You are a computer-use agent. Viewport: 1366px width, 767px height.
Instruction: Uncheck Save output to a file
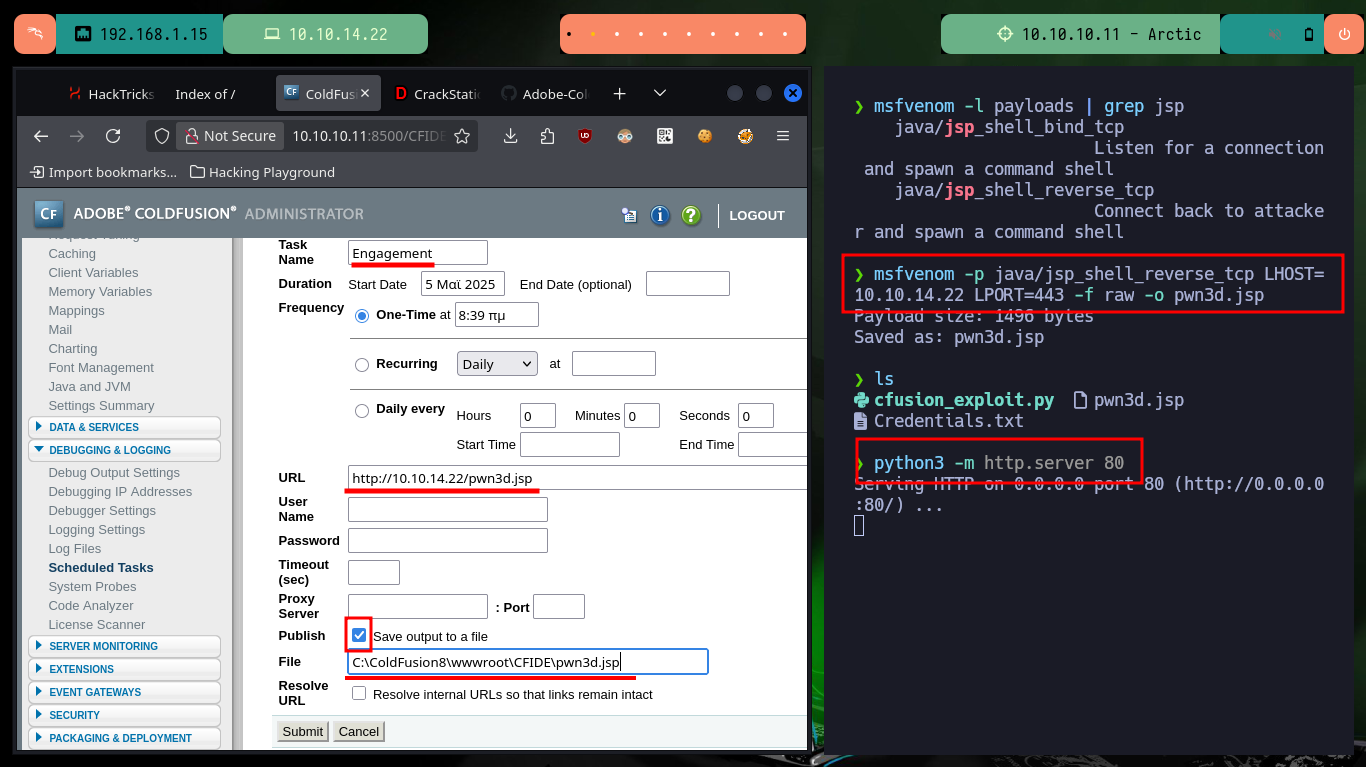coord(359,635)
